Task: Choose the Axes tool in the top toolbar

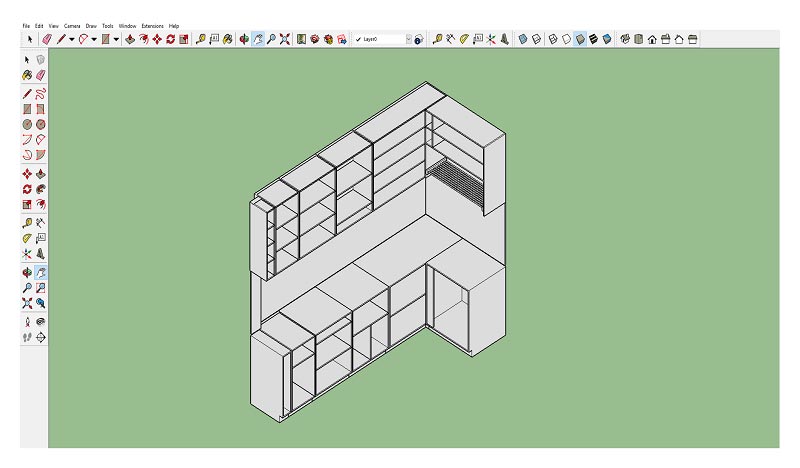Action: pos(491,39)
